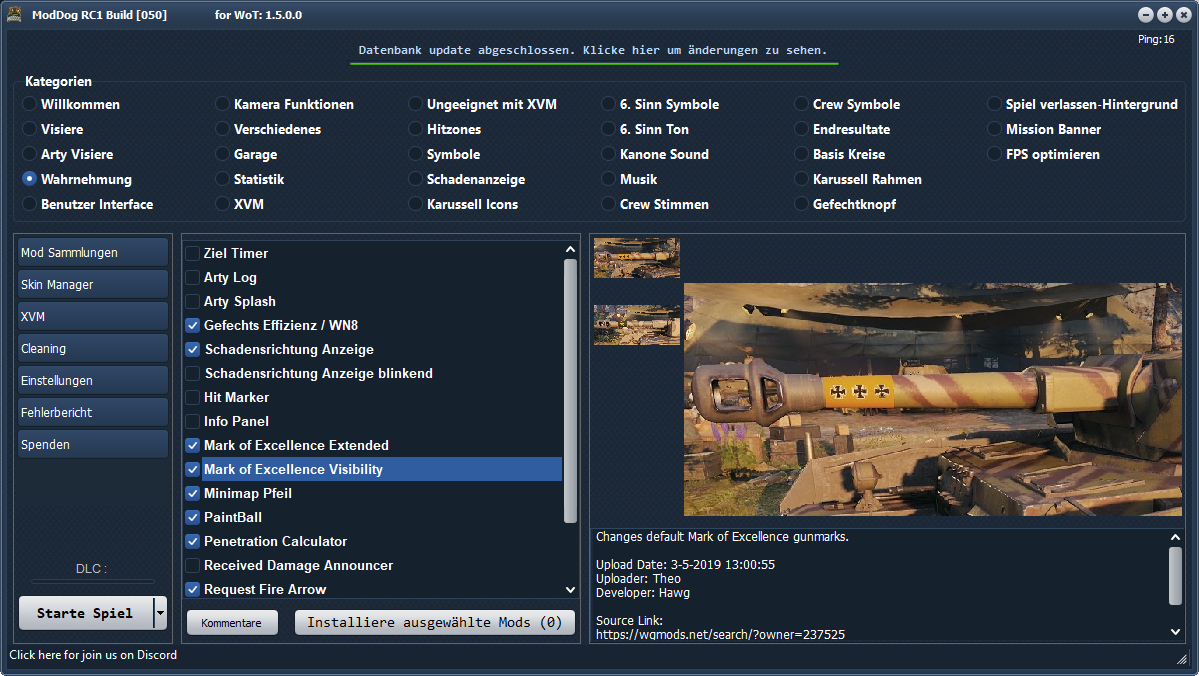This screenshot has width=1199, height=676.
Task: Enable the Arty Log checkbox
Action: pyautogui.click(x=193, y=278)
